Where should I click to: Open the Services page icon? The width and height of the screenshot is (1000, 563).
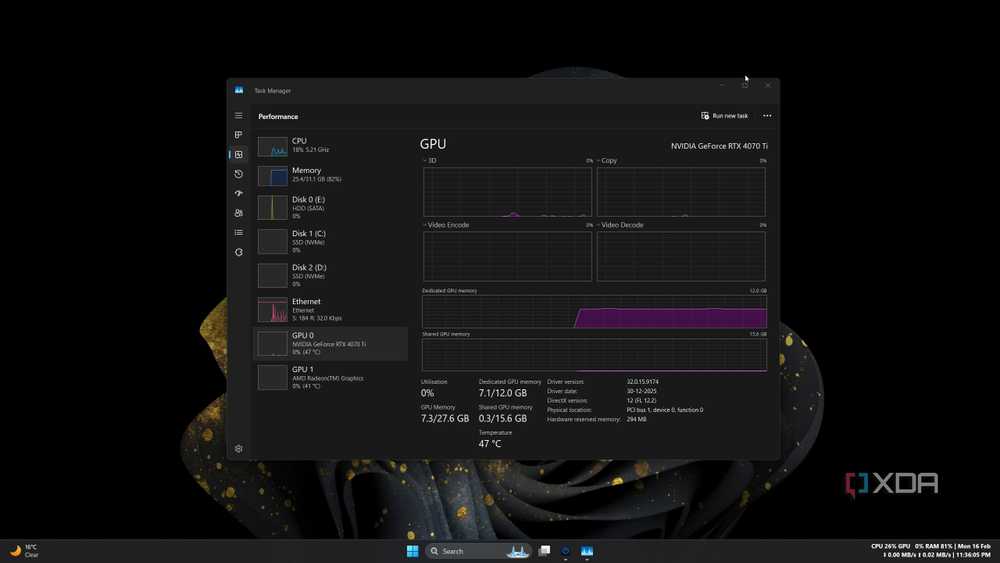[x=239, y=252]
